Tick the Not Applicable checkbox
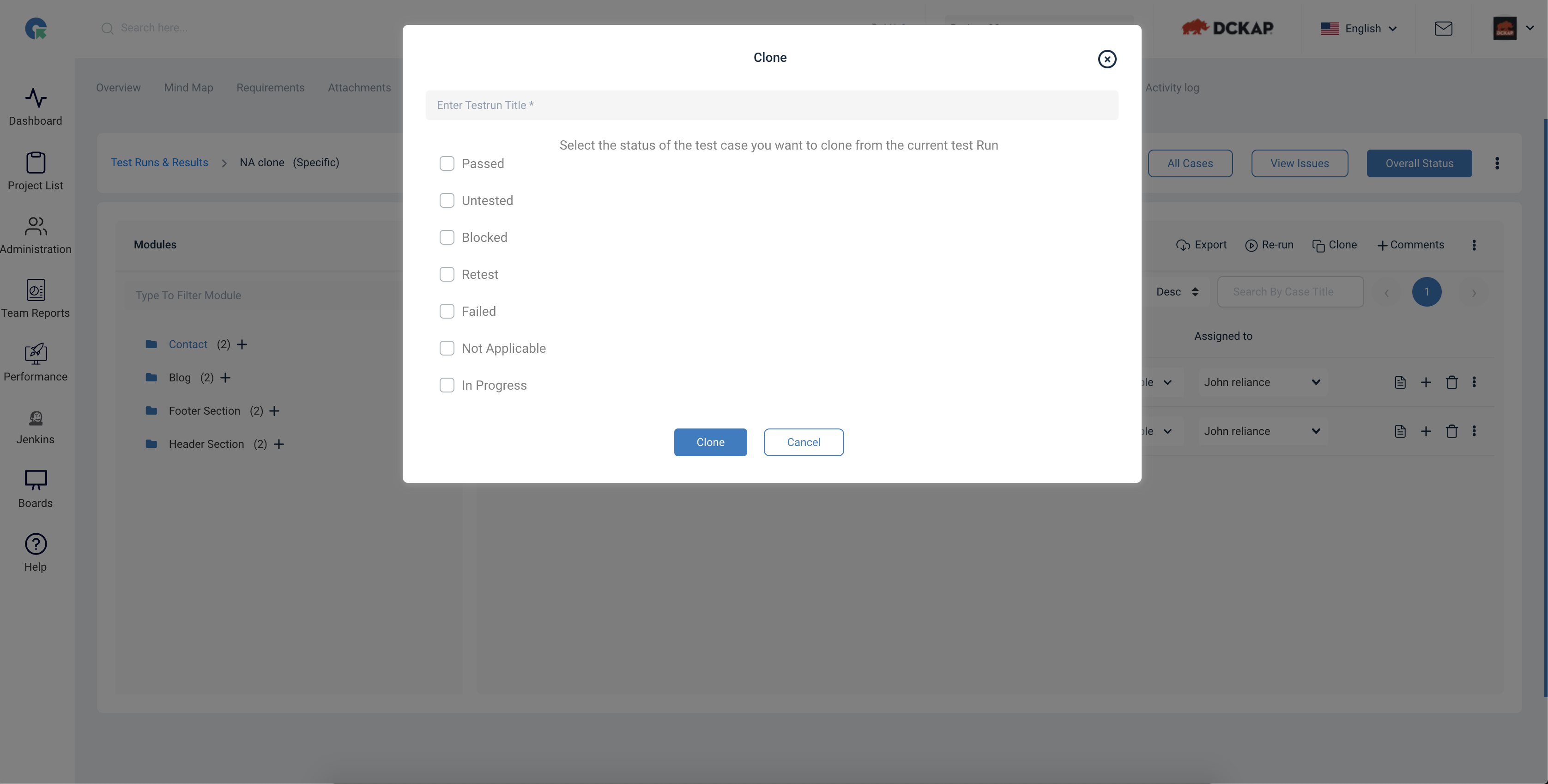1548x784 pixels. click(x=447, y=349)
